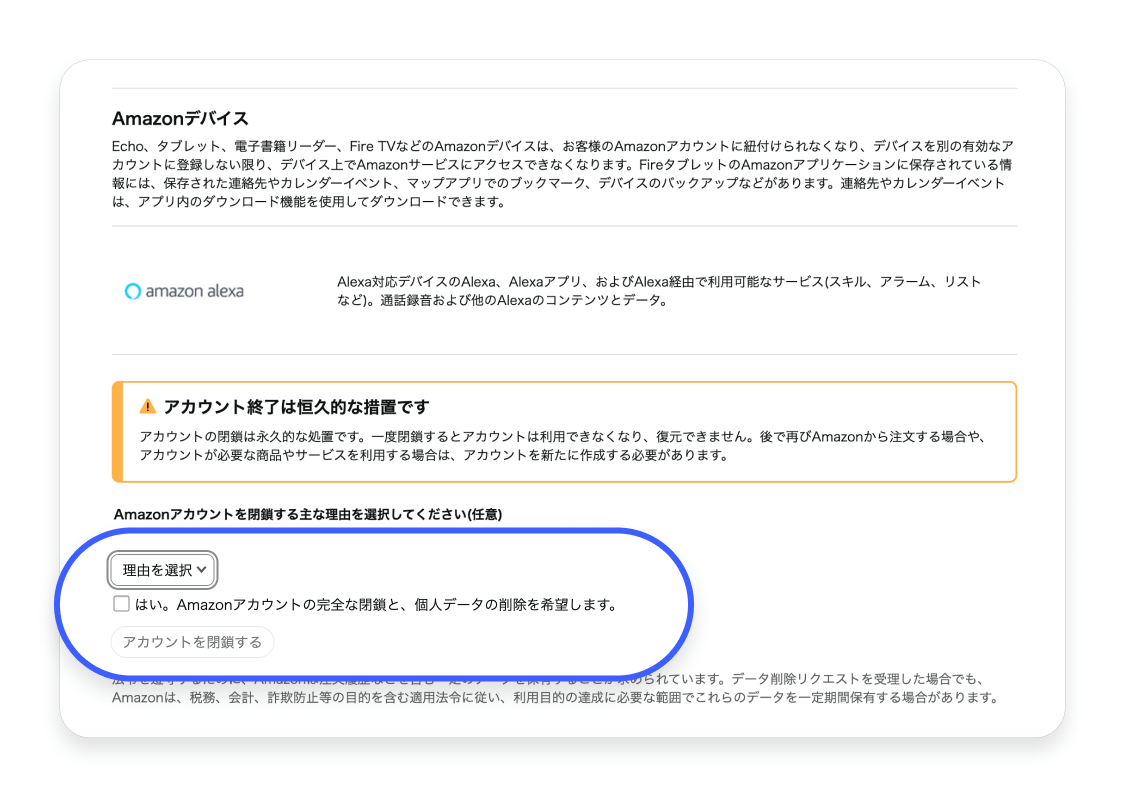Click the orange left bar of warning box

[x=117, y=432]
